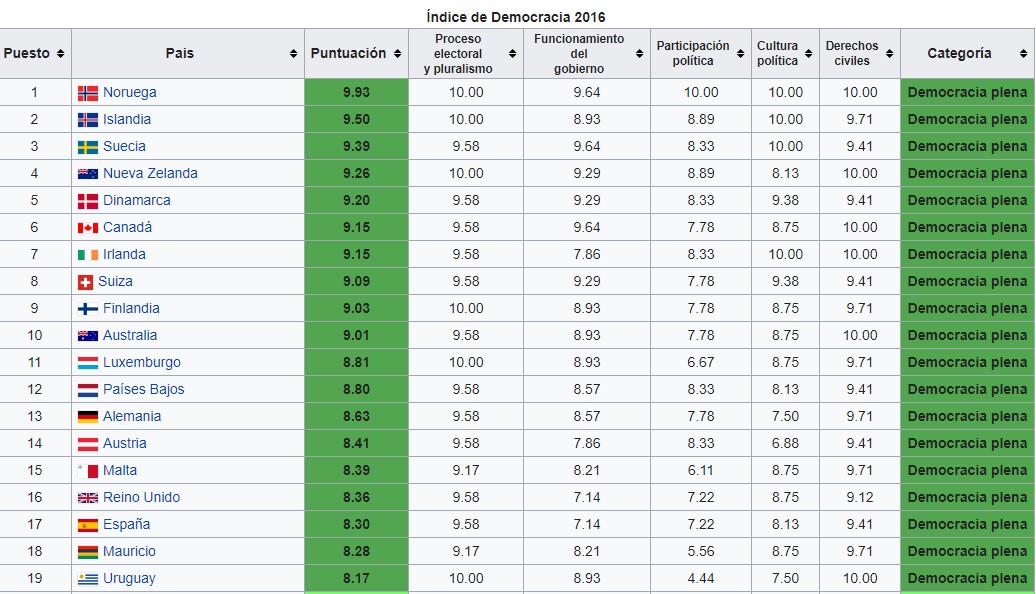The height and width of the screenshot is (594, 1036).
Task: Click the Spain flag icon
Action: tap(88, 525)
